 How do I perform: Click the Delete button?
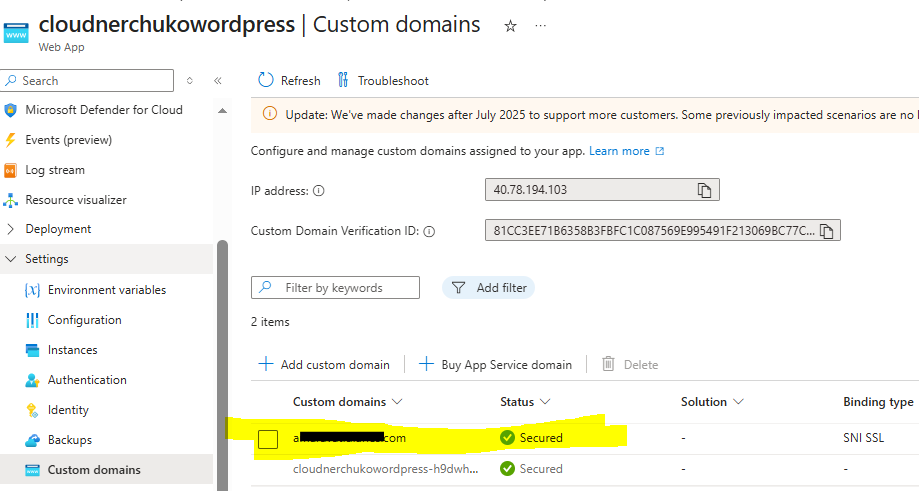coord(630,364)
